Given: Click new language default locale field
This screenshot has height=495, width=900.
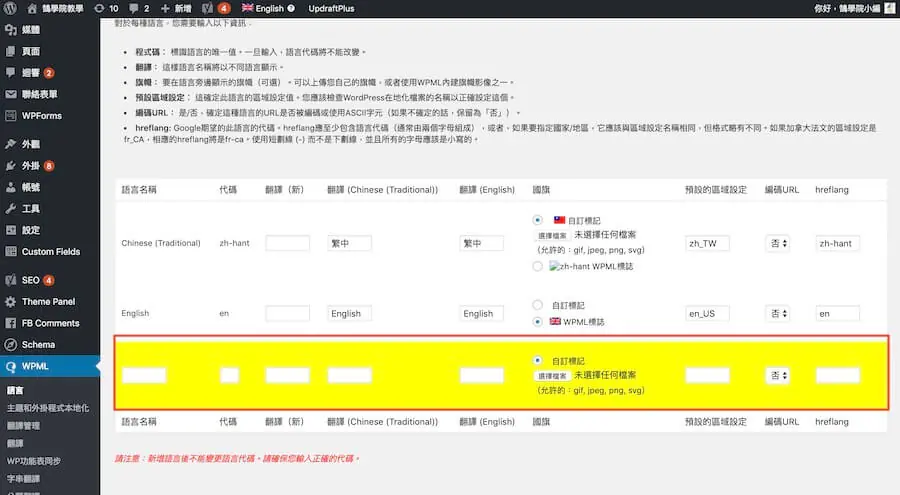Looking at the screenshot, I should point(707,376).
